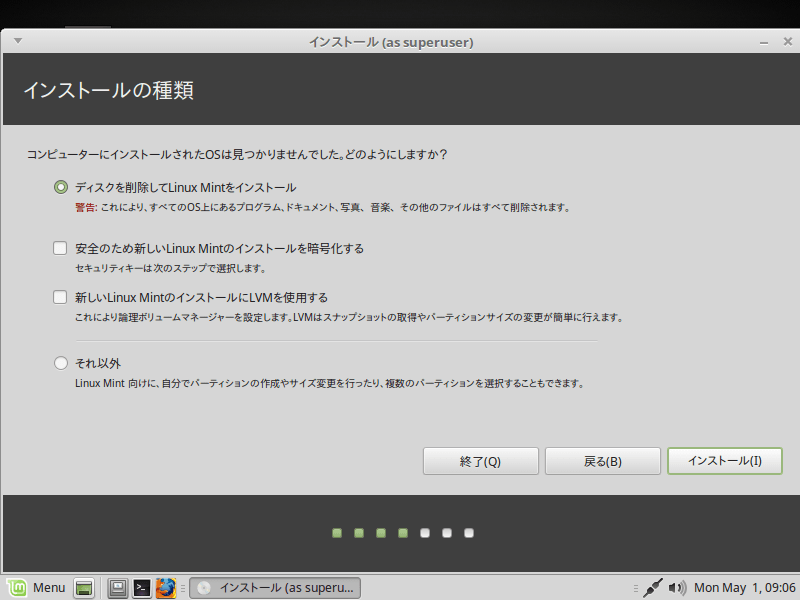Click the インストール (as superuser) window title
The image size is (800, 600).
pos(391,42)
